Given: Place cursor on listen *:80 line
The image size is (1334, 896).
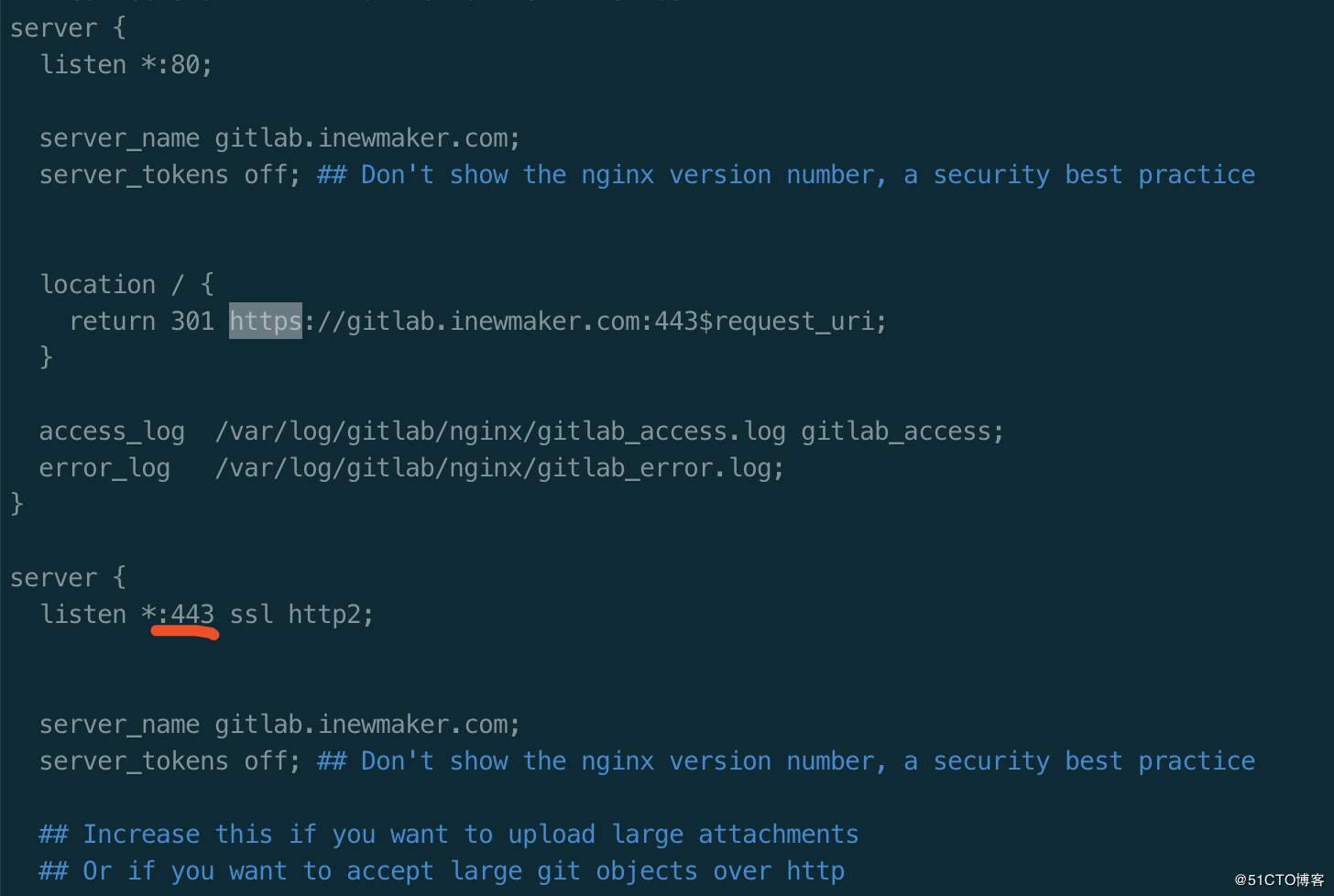Looking at the screenshot, I should coord(126,64).
